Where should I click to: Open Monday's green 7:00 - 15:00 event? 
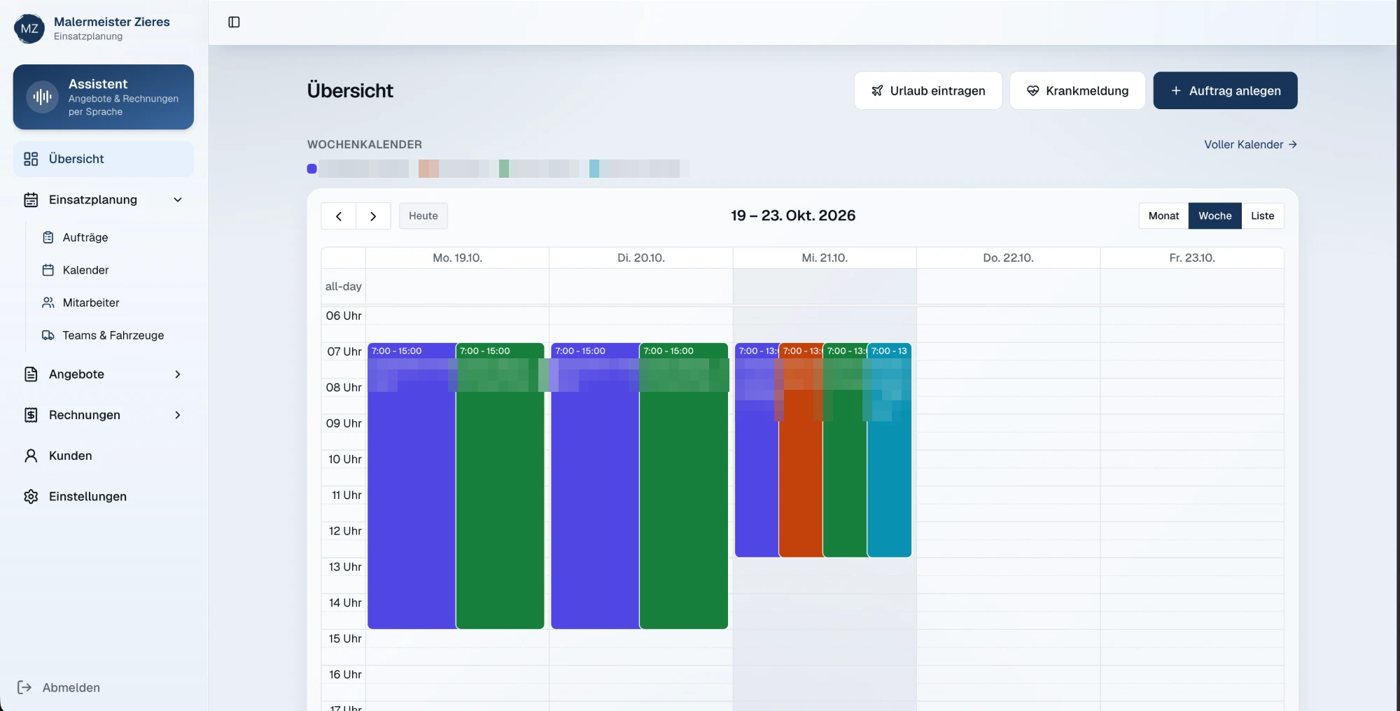click(x=500, y=486)
